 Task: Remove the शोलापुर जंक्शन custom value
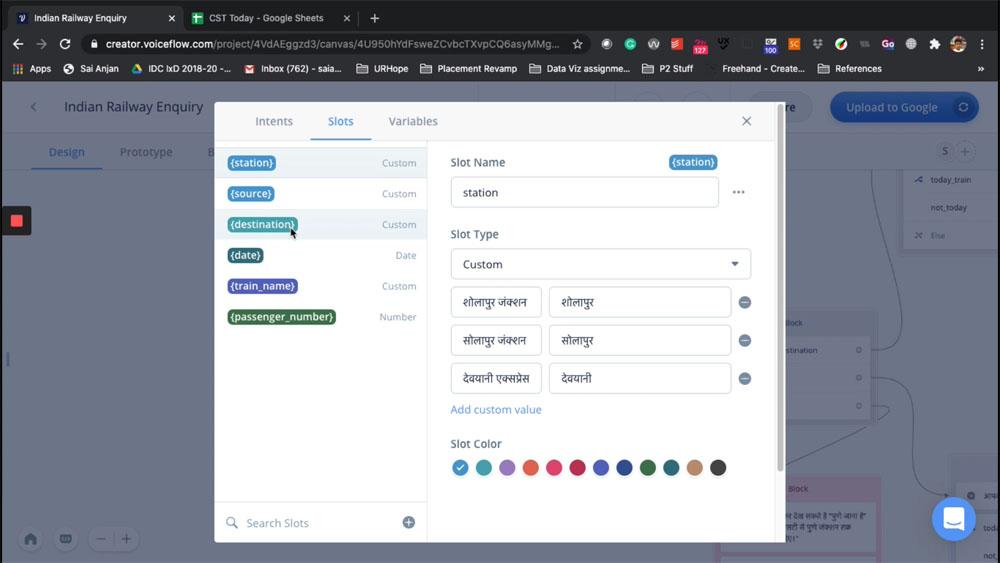(x=744, y=302)
